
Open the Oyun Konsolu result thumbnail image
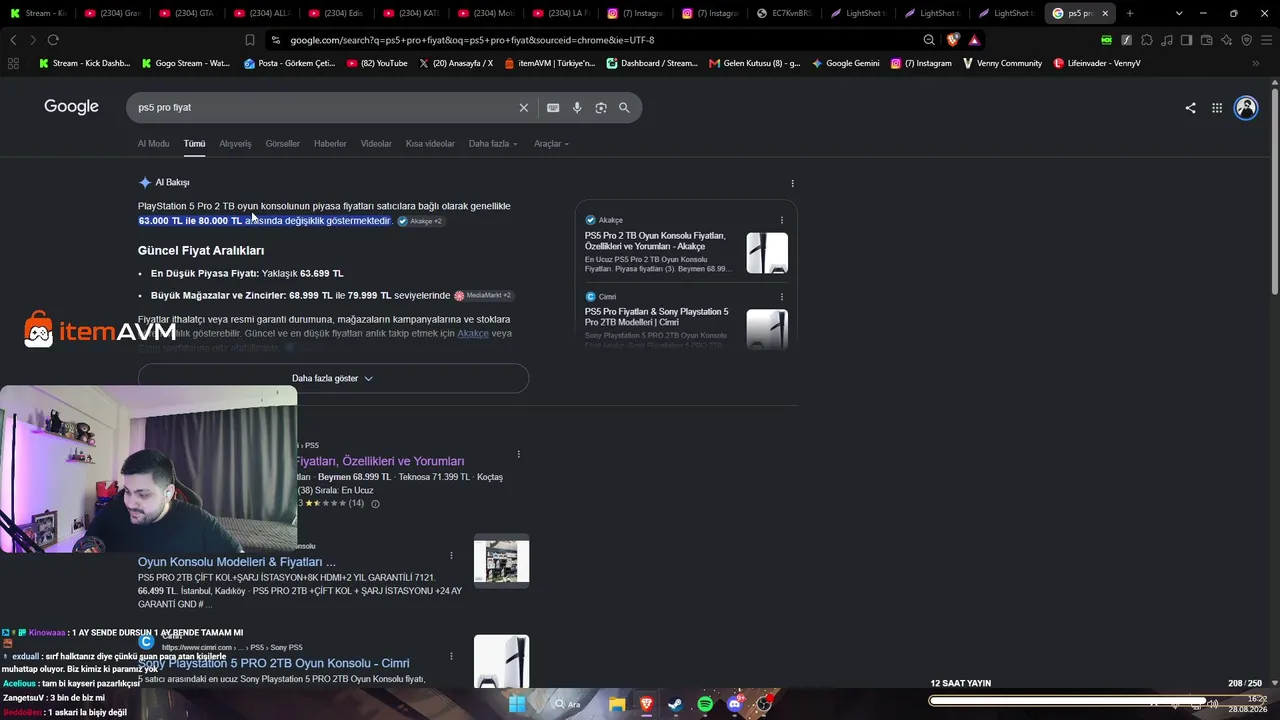[x=501, y=561]
